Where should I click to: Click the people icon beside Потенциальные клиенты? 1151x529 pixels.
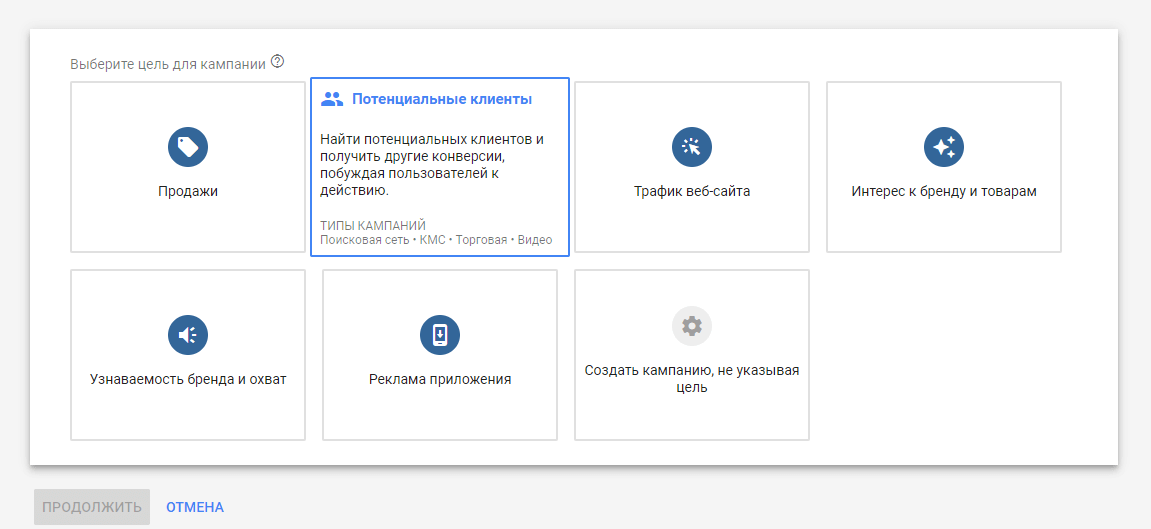[333, 100]
